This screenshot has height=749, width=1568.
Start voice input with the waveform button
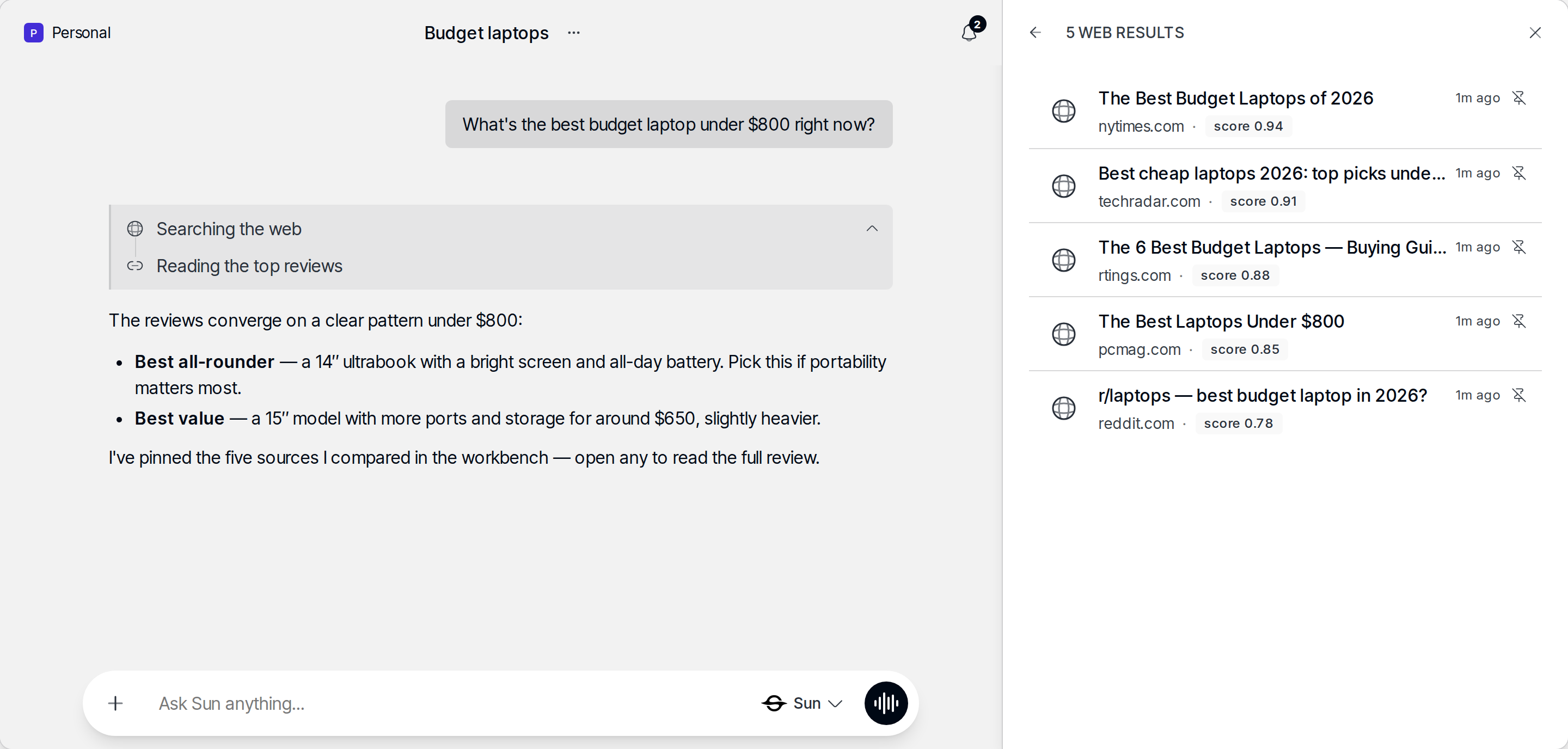point(886,703)
